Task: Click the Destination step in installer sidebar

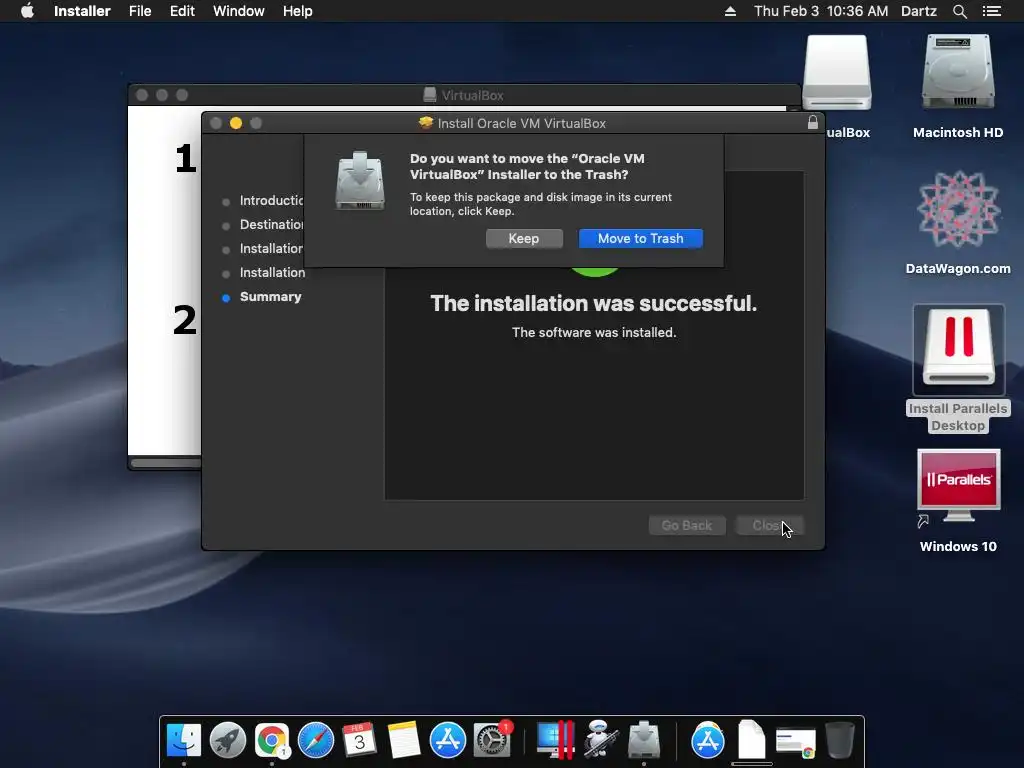Action: tap(271, 225)
